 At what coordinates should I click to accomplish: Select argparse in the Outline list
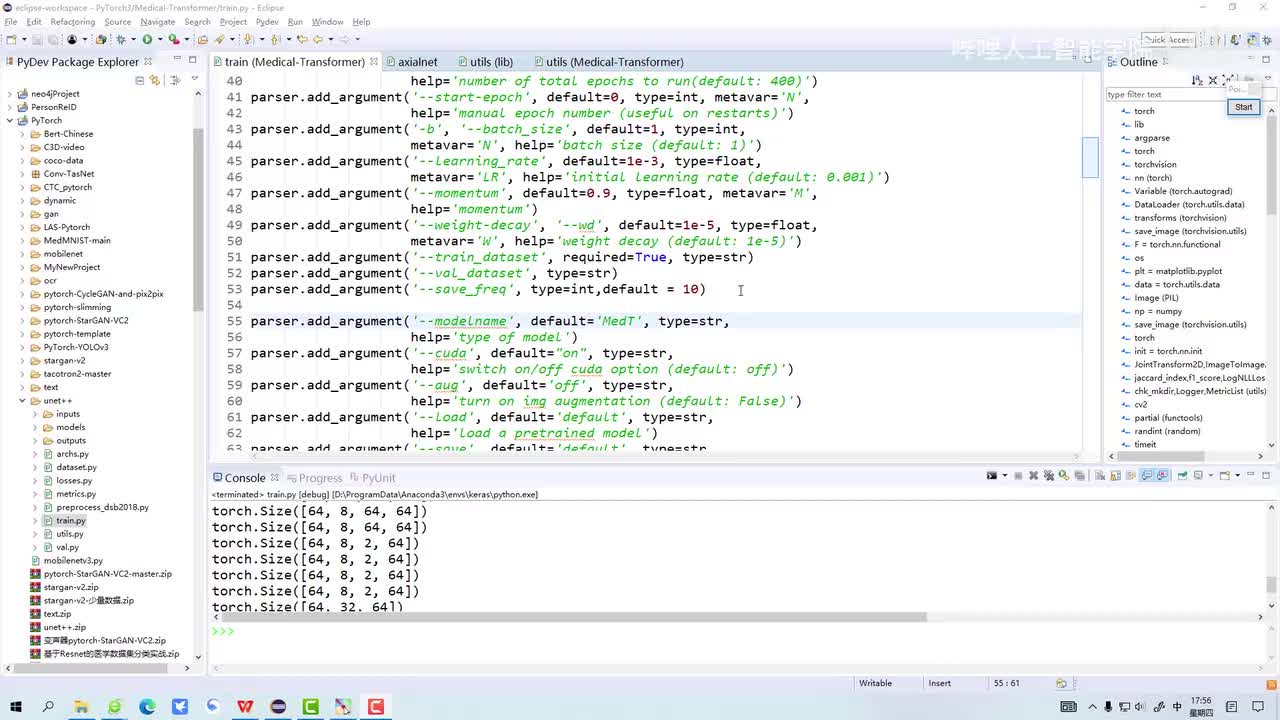[x=1152, y=138]
